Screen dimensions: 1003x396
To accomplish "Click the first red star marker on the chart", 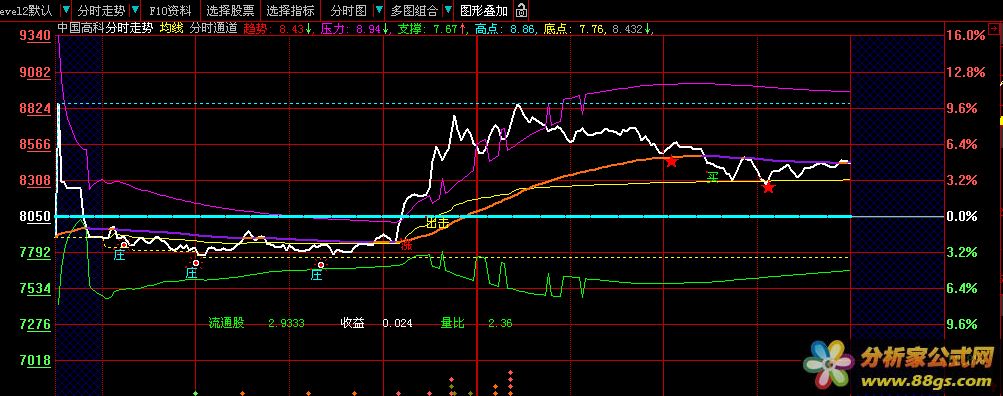I will point(671,161).
